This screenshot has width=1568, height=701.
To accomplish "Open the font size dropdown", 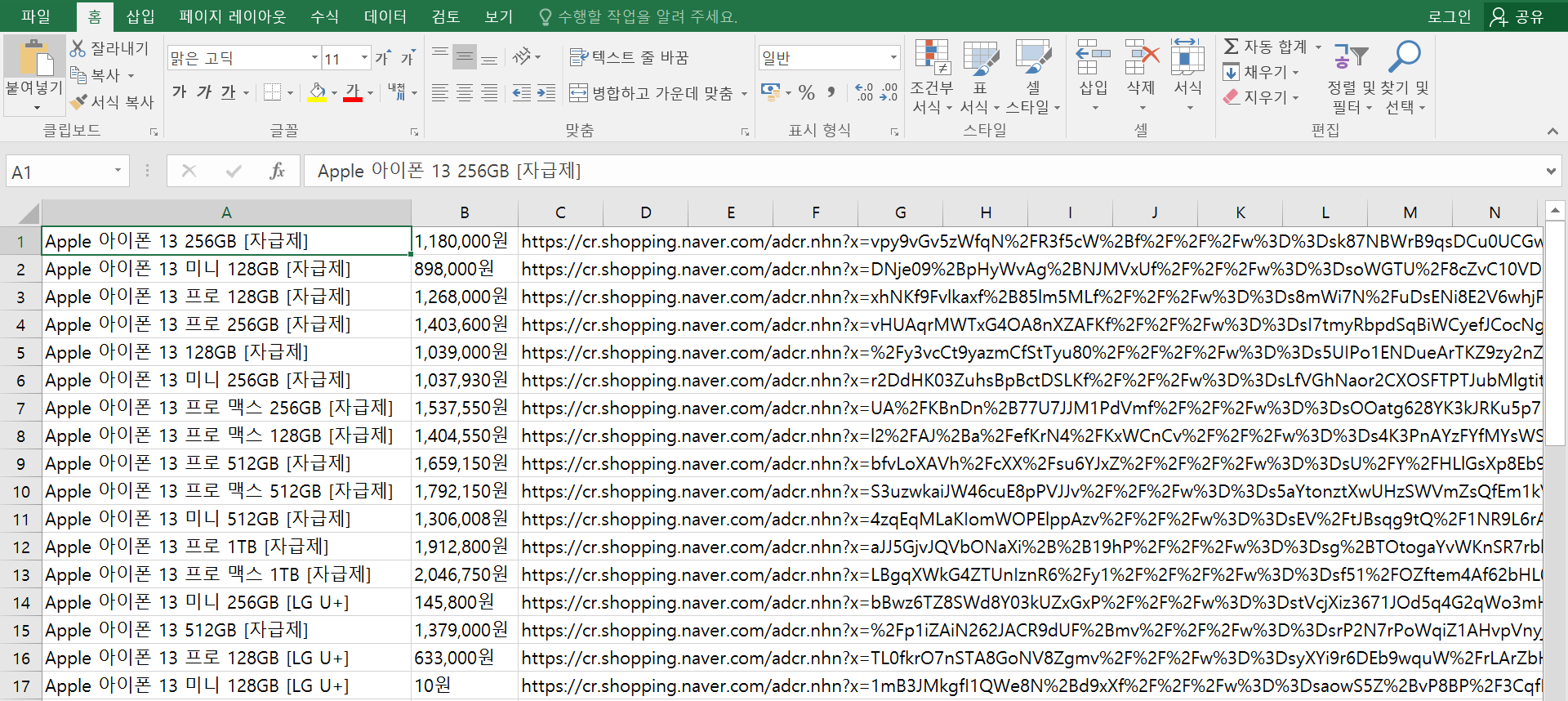I will pos(365,58).
